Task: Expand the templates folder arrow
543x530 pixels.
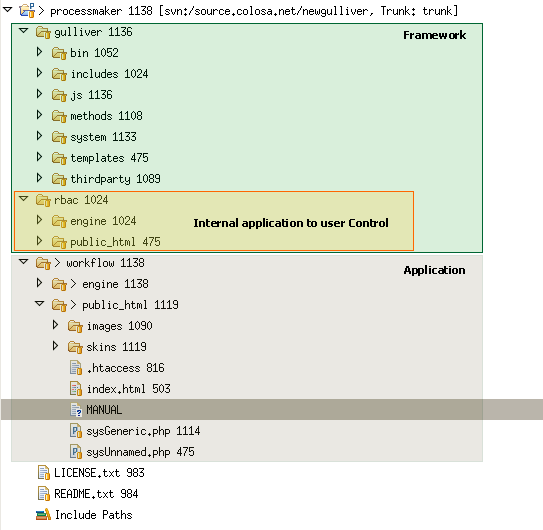Action: click(39, 157)
